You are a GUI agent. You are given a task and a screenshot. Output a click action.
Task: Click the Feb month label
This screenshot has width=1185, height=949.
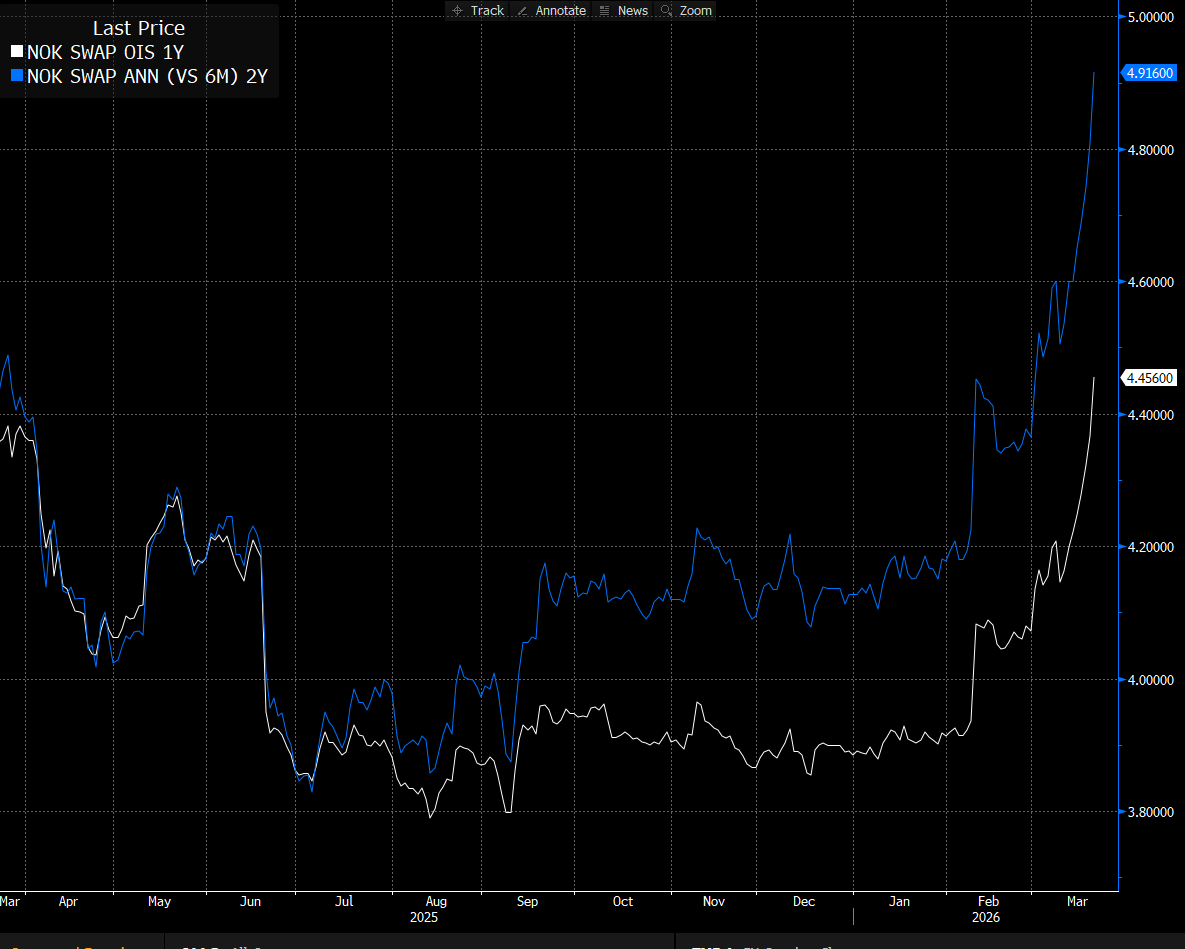tap(989, 901)
